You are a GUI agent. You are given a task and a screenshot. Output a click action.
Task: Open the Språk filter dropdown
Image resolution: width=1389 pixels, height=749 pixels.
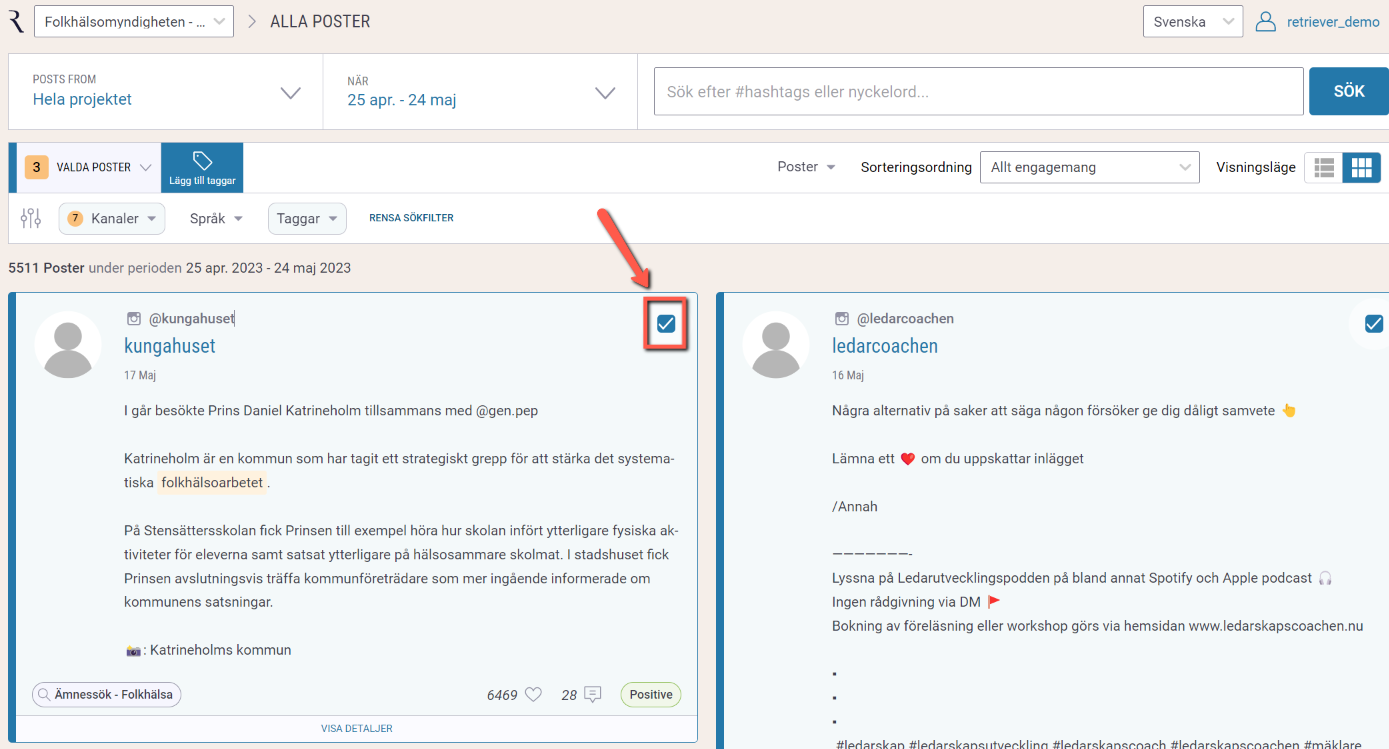coord(216,218)
